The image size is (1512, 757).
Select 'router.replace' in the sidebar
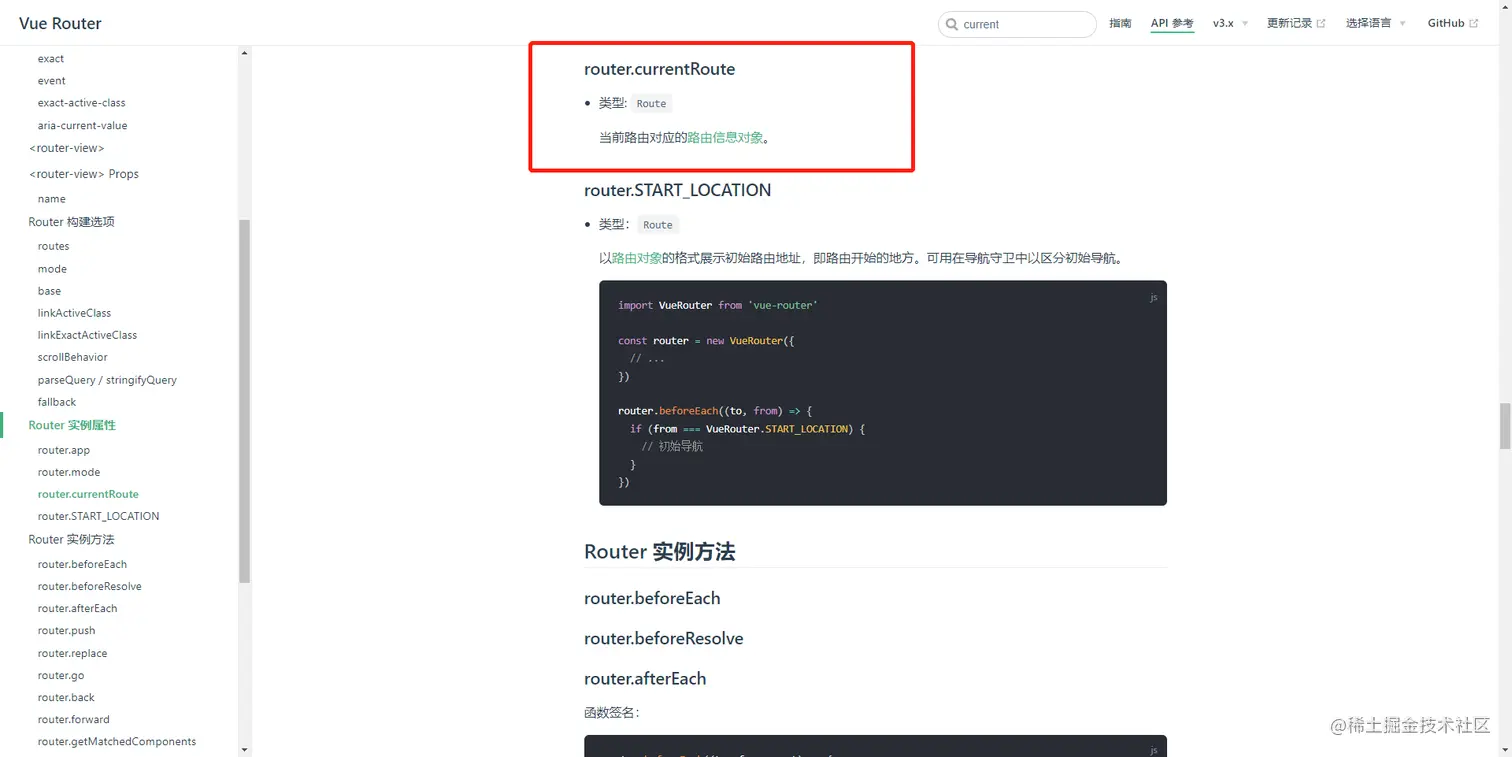[x=73, y=653]
